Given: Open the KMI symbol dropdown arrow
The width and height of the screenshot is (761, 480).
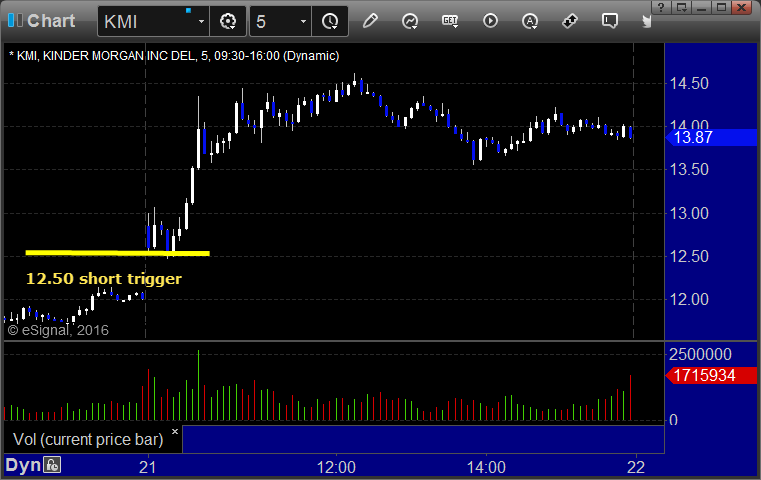Looking at the screenshot, I should [201, 22].
